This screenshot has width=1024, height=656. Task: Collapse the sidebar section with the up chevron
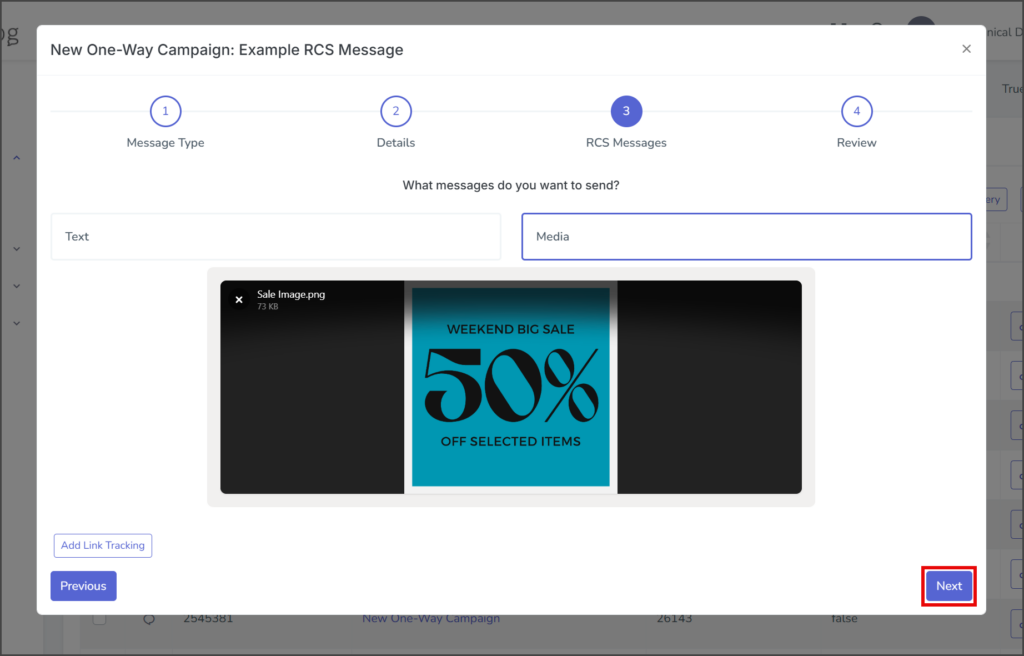[x=17, y=157]
